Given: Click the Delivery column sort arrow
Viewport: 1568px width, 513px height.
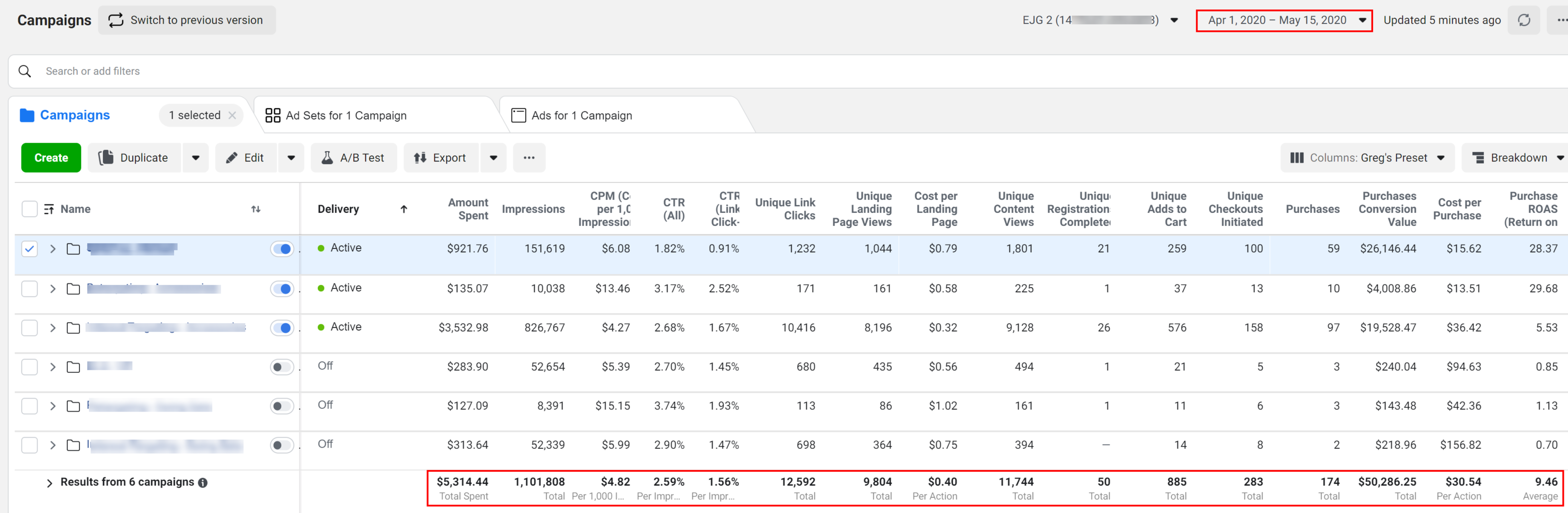Looking at the screenshot, I should pos(403,209).
